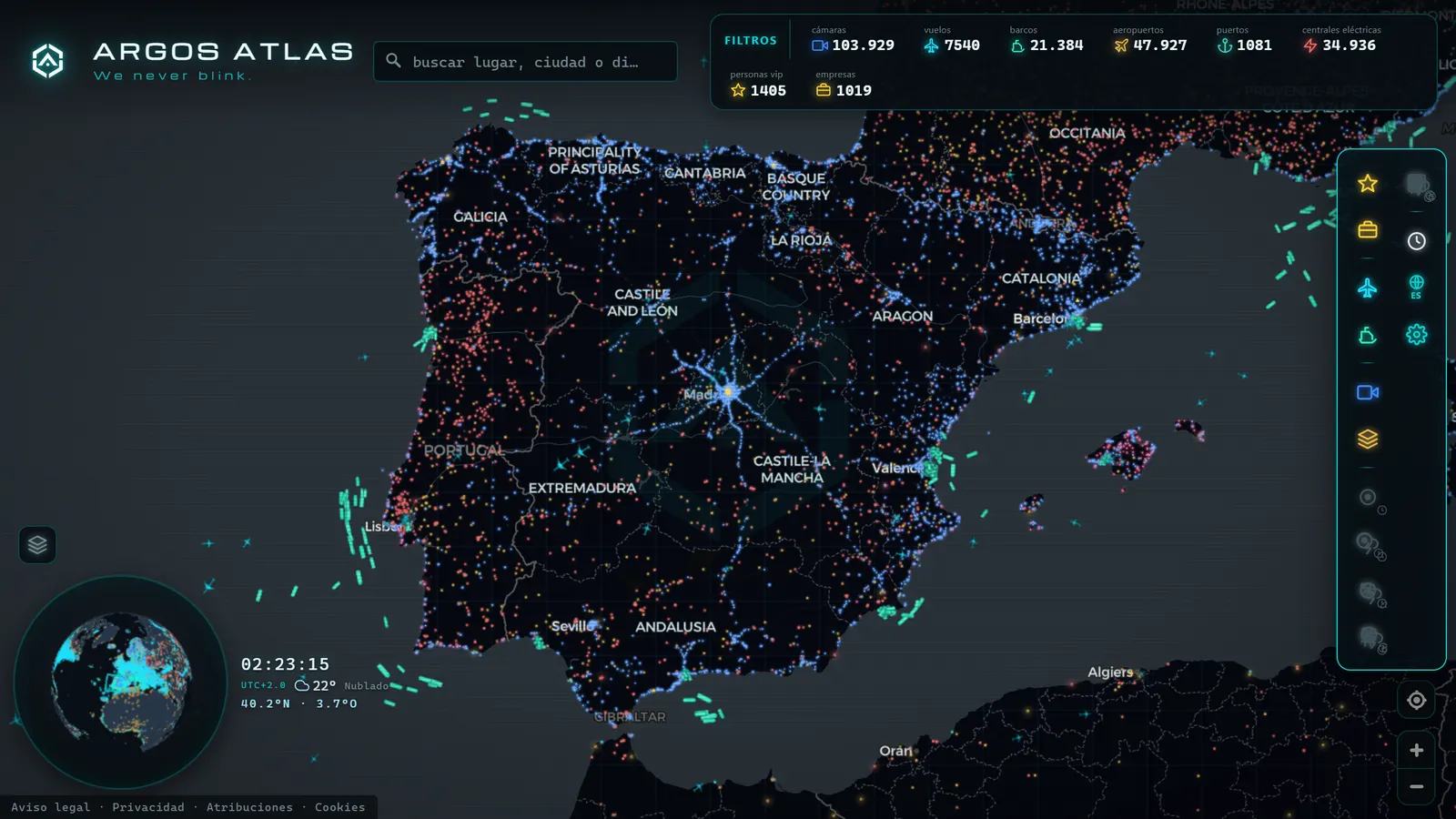
Task: Open the ES language globe selector
Action: [1417, 287]
